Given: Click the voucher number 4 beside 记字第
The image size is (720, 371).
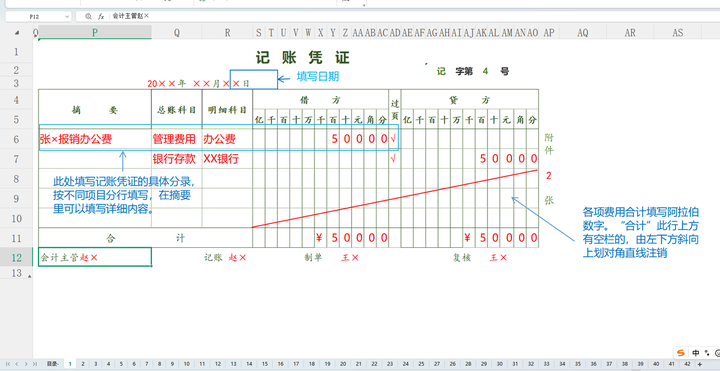Looking at the screenshot, I should click(x=485, y=71).
